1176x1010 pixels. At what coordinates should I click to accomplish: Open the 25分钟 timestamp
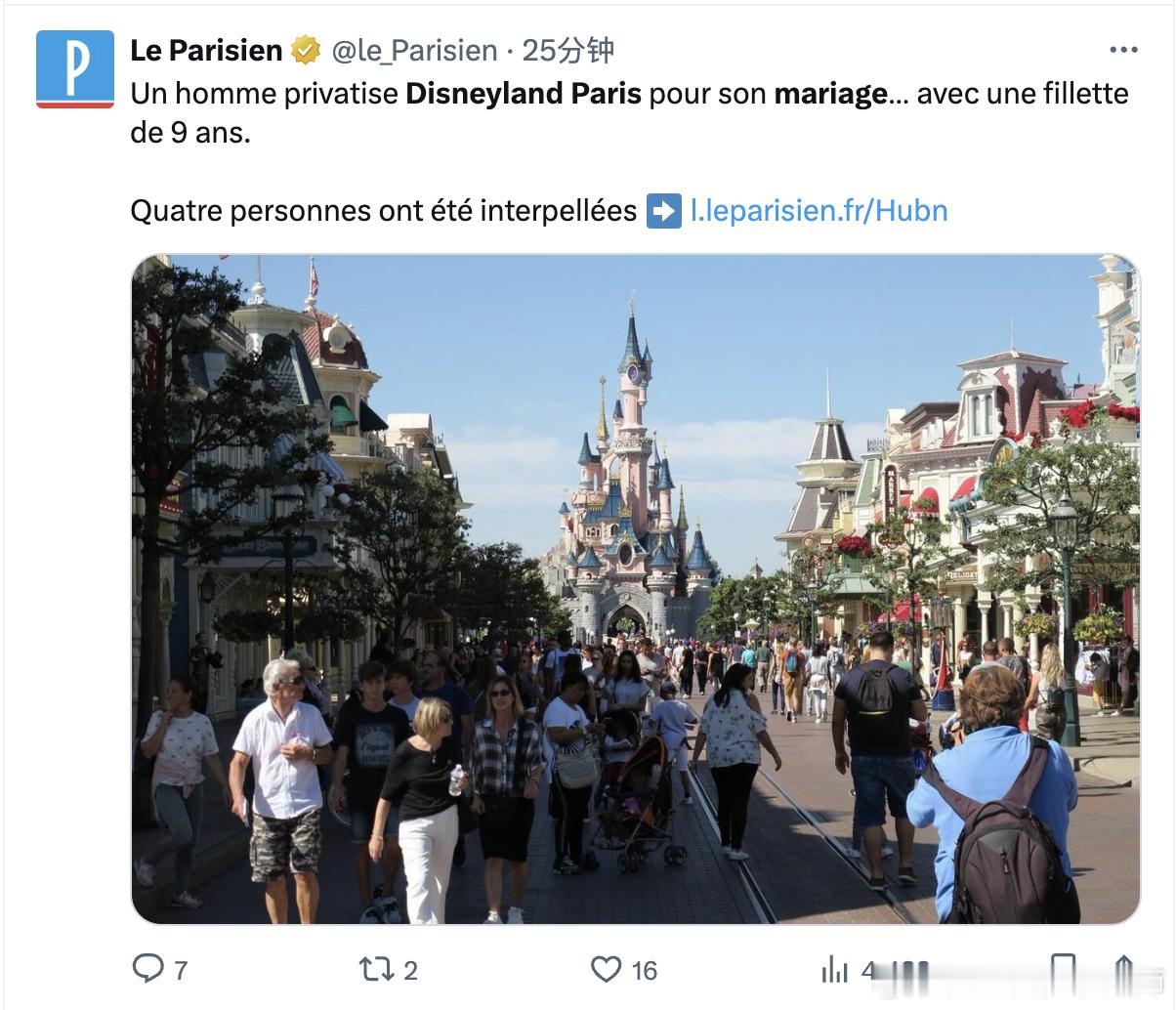point(567,51)
